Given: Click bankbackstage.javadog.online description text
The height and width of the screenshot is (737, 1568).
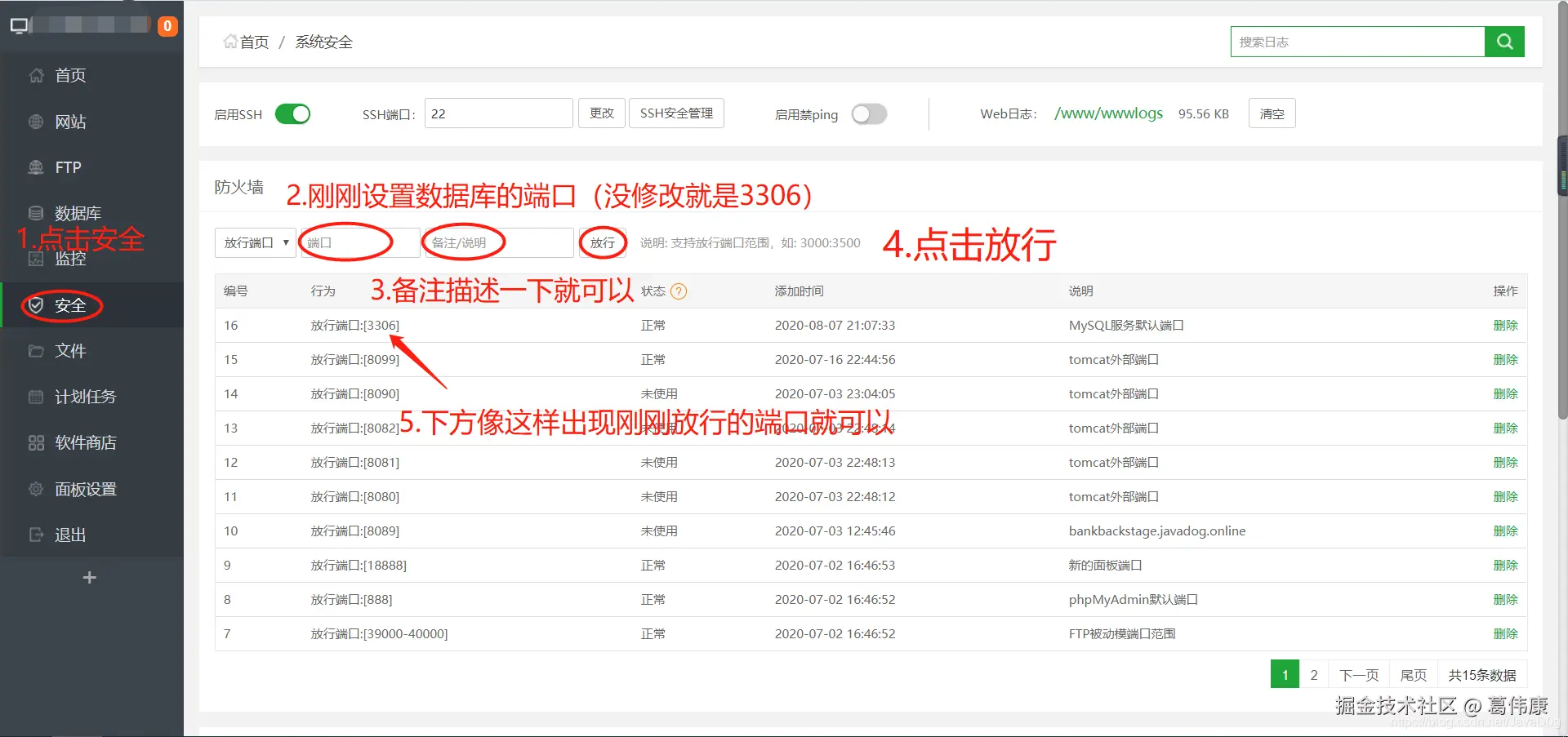Looking at the screenshot, I should pos(1157,531).
